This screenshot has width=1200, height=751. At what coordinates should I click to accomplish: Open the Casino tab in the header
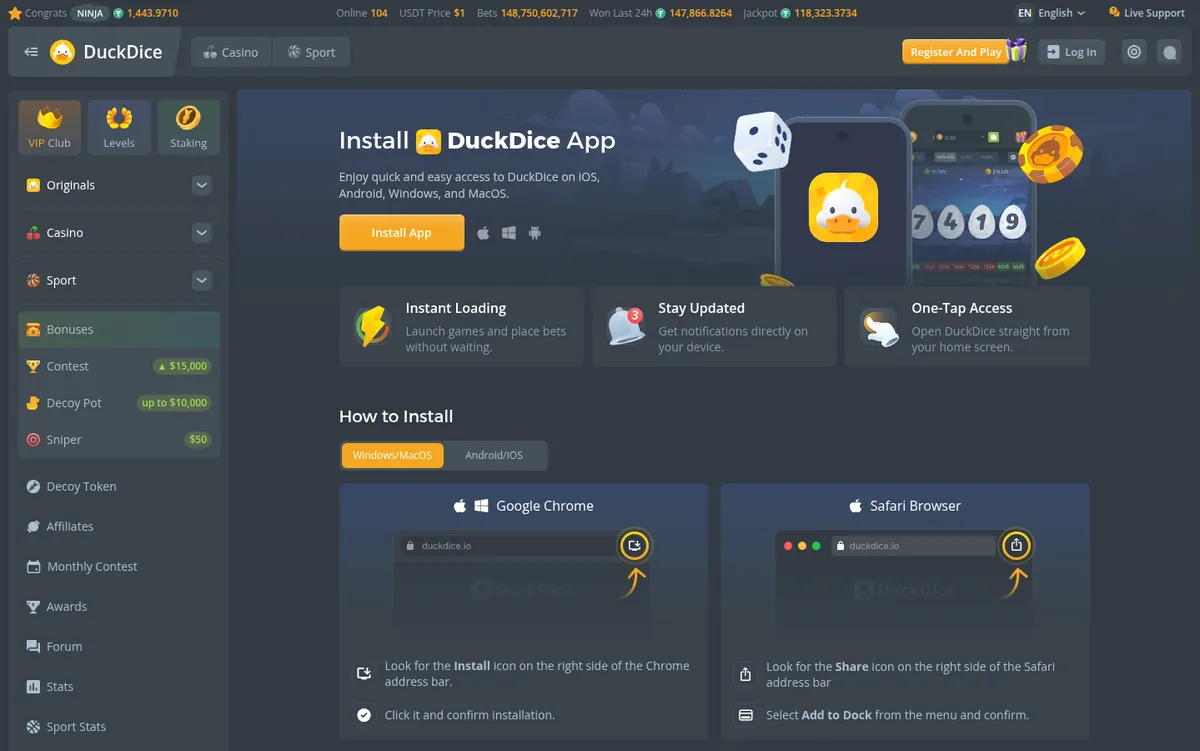pyautogui.click(x=230, y=52)
